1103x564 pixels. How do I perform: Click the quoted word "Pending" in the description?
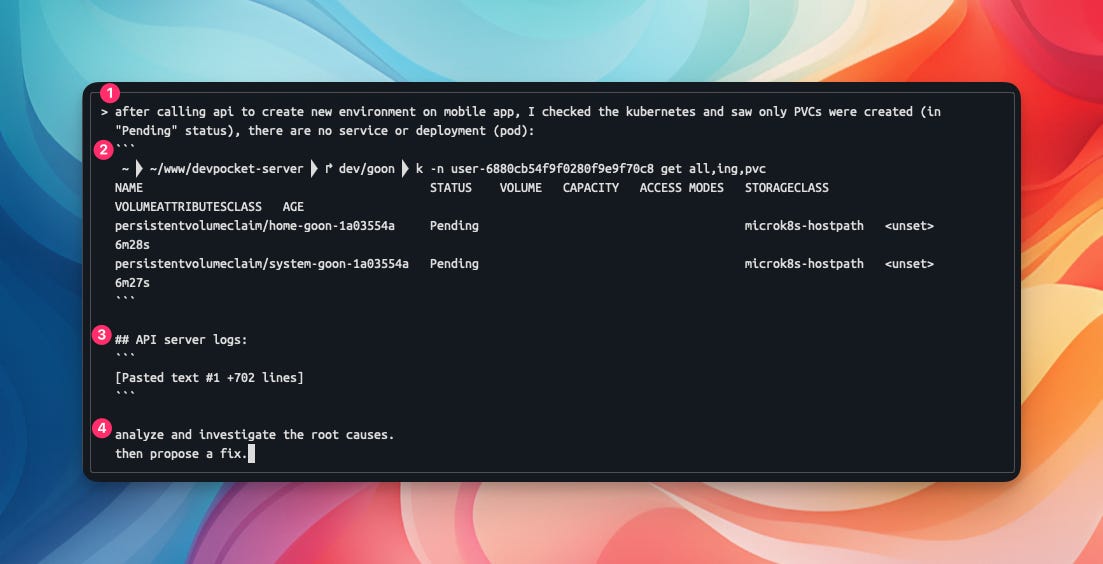pos(146,131)
